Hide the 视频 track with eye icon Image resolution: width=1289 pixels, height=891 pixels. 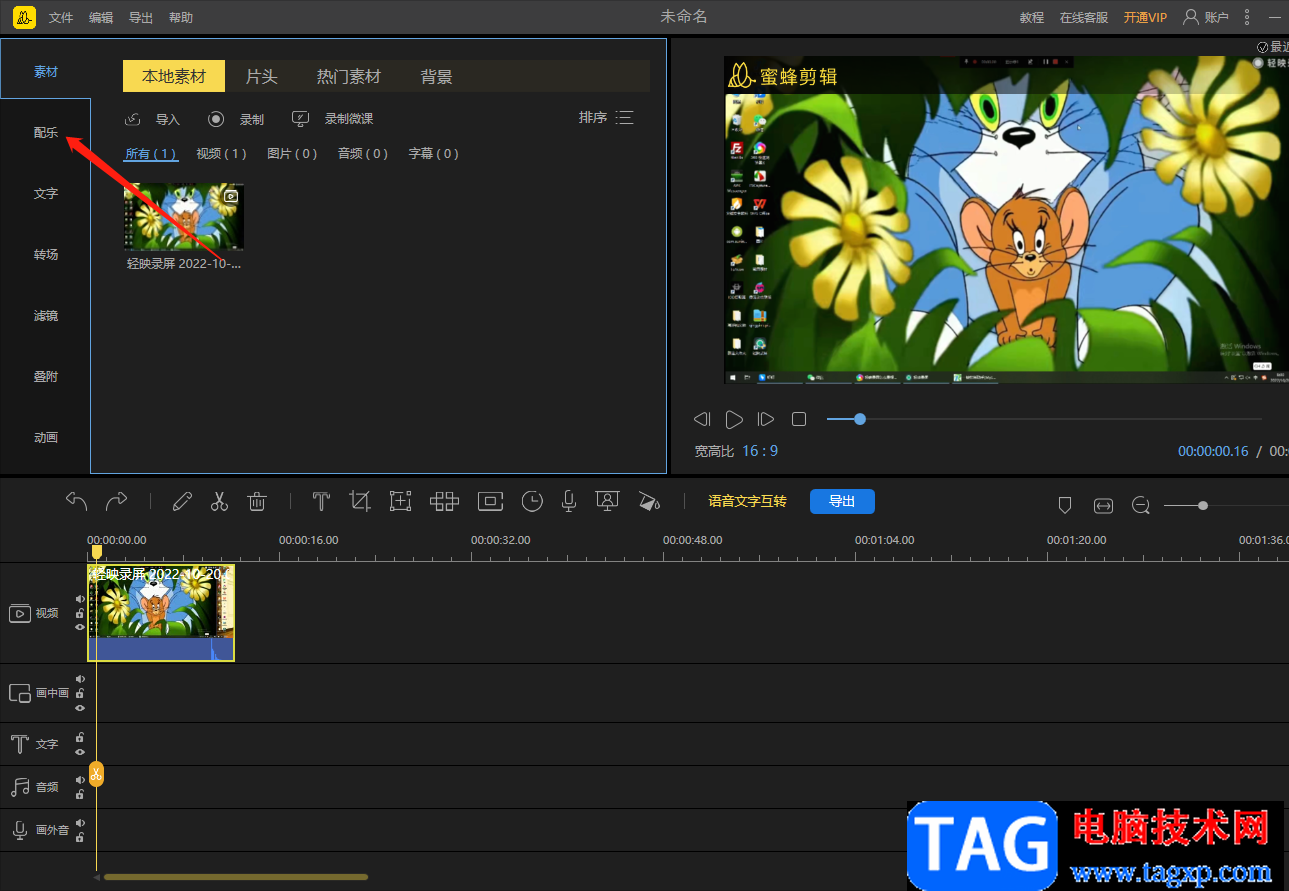tap(80, 627)
